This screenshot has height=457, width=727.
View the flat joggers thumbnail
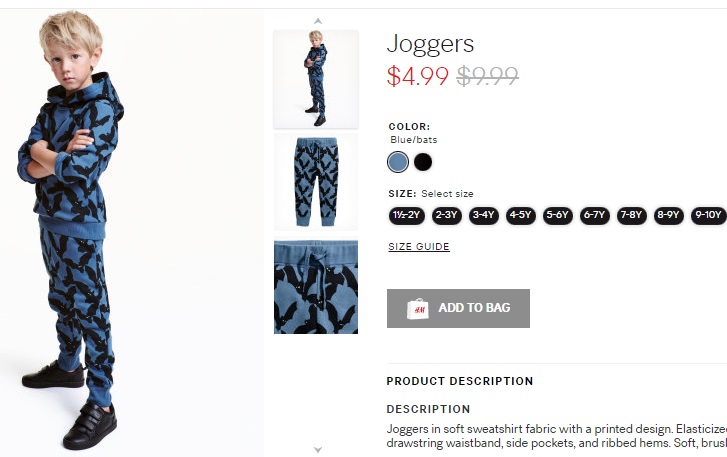(x=316, y=182)
